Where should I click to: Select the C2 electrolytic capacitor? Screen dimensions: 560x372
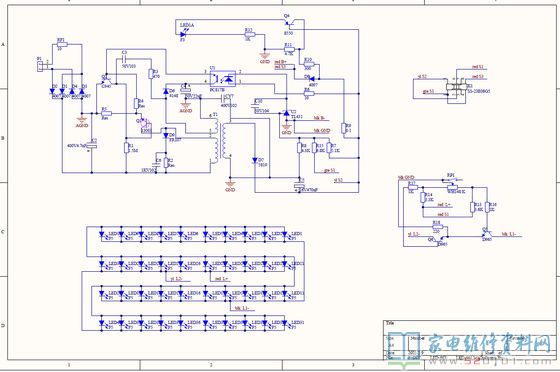click(x=91, y=146)
